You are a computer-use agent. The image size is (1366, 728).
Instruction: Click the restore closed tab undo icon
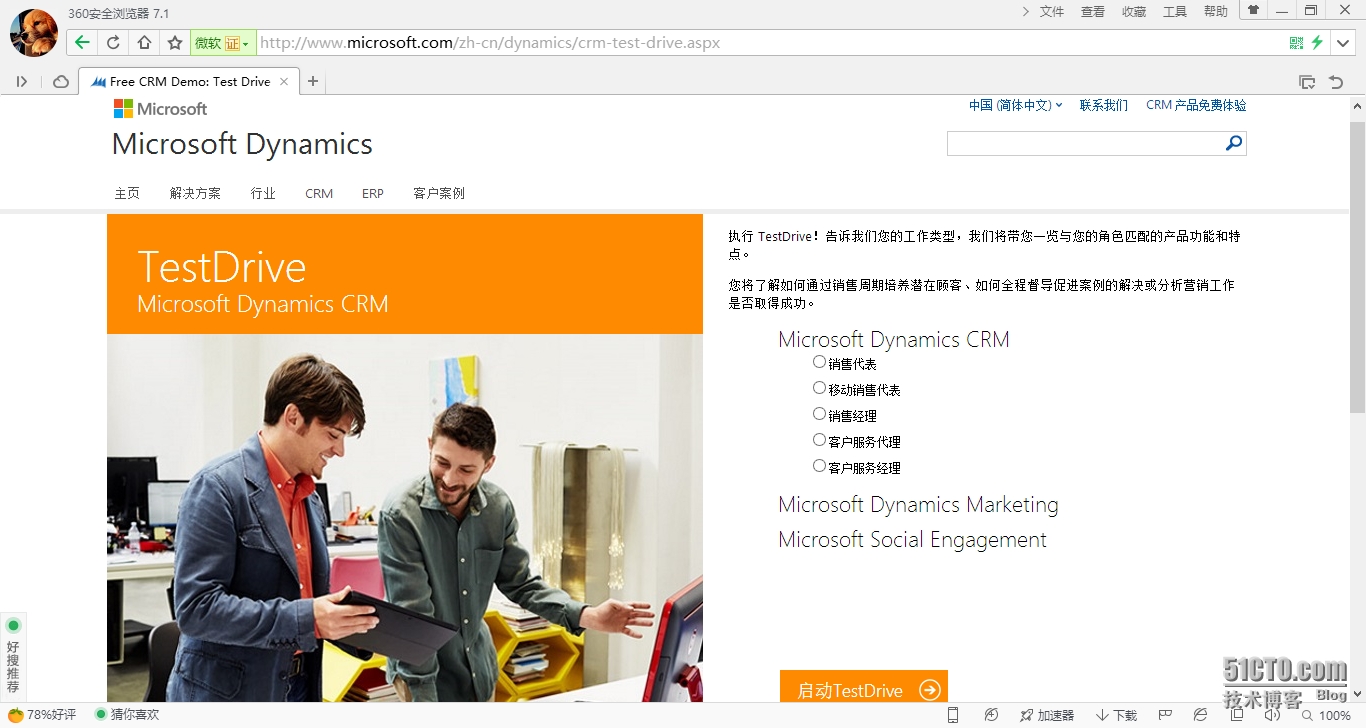pos(1336,82)
